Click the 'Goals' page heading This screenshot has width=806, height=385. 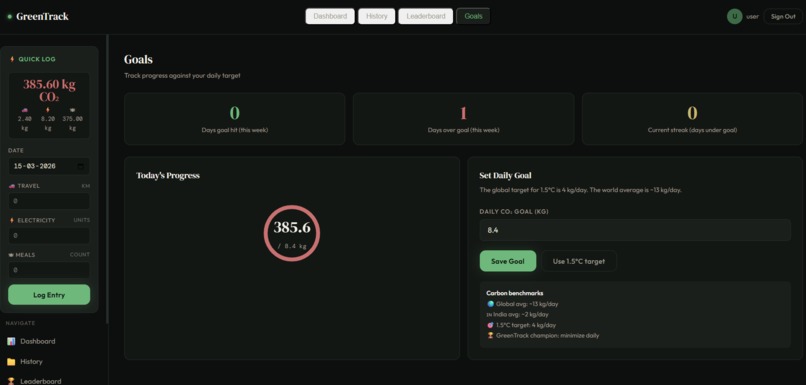[138, 60]
